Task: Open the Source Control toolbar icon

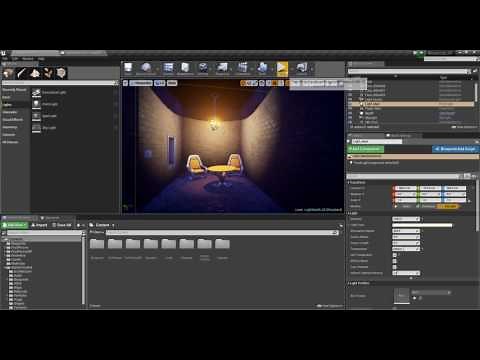Action: click(146, 68)
